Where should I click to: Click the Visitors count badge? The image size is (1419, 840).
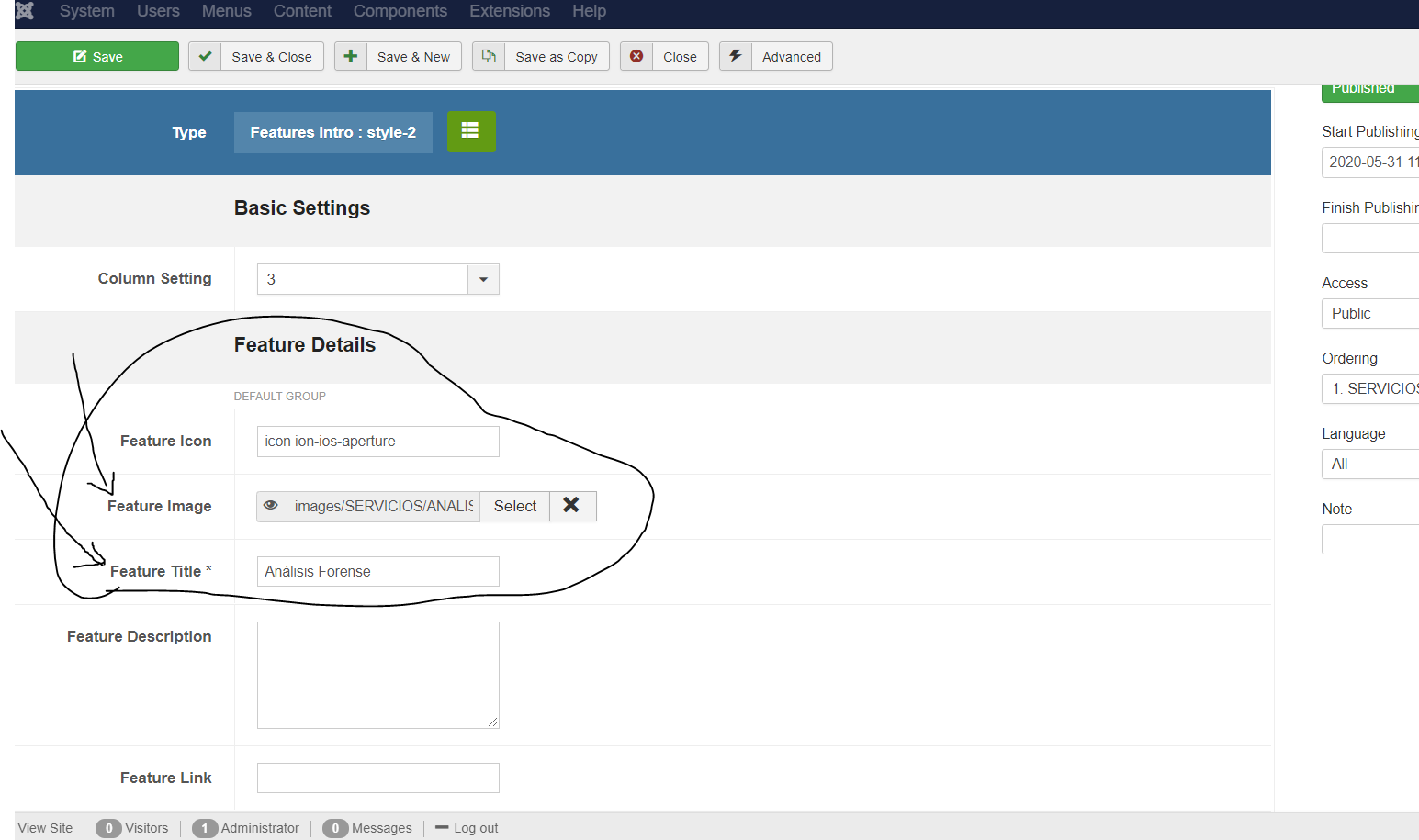click(108, 828)
